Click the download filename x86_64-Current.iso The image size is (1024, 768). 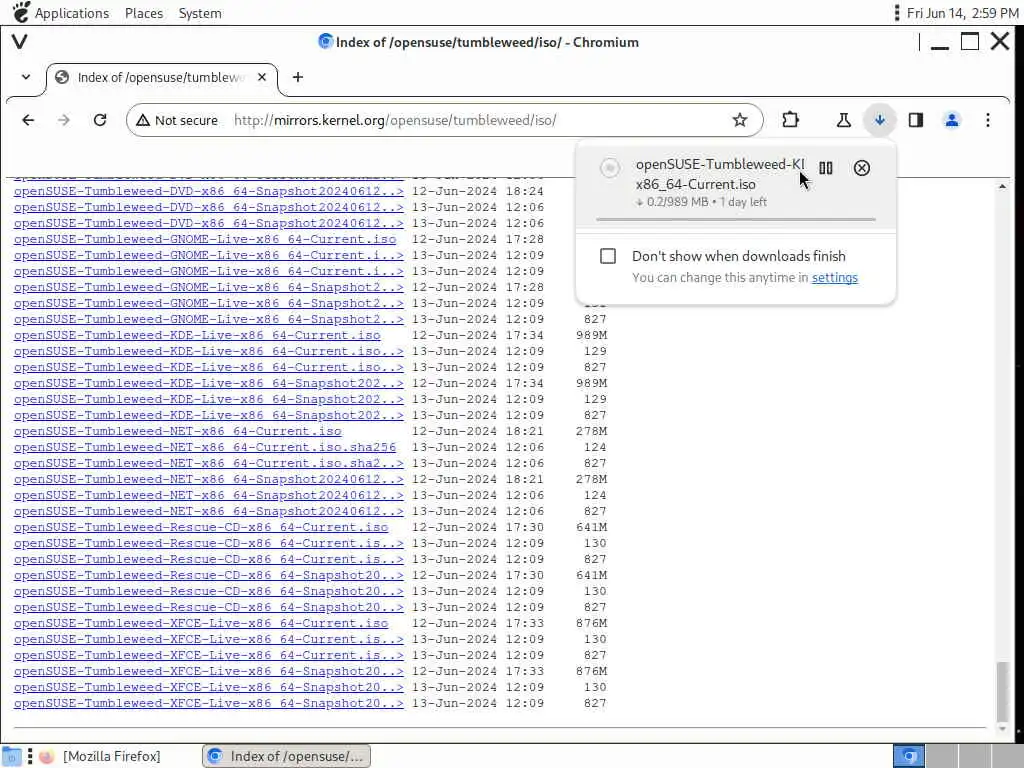(696, 184)
